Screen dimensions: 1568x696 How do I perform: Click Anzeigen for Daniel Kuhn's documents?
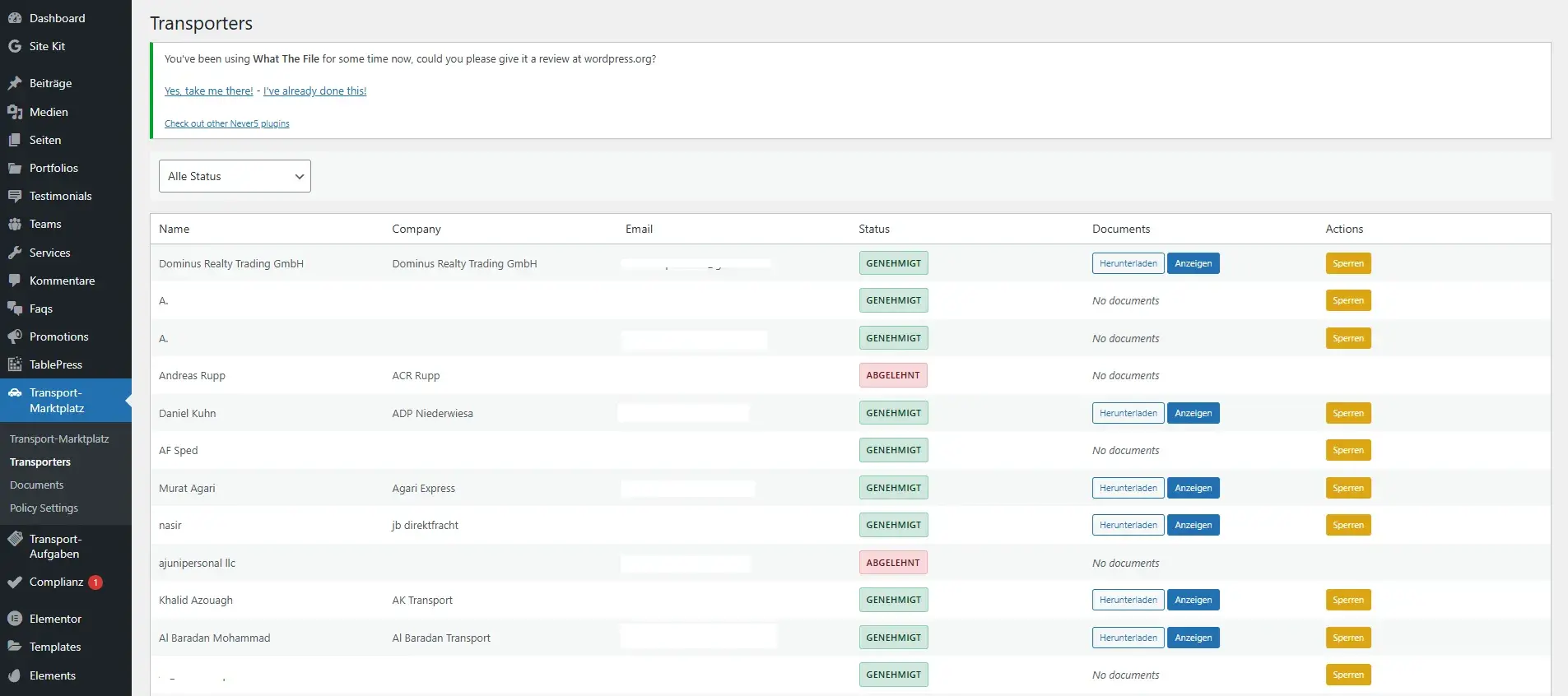pyautogui.click(x=1193, y=413)
